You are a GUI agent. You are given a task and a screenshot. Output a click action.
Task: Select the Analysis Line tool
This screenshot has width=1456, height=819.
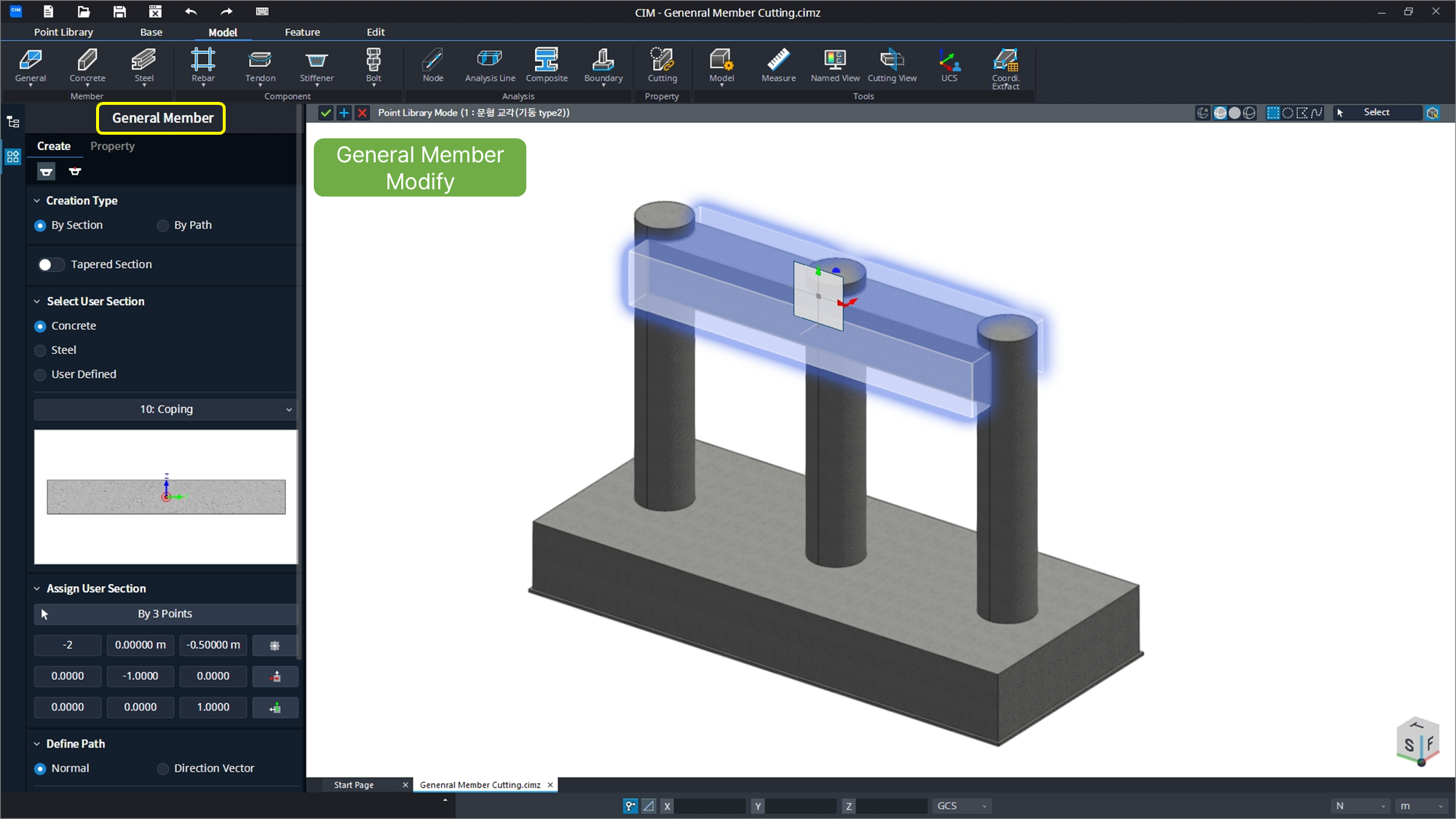pyautogui.click(x=490, y=66)
